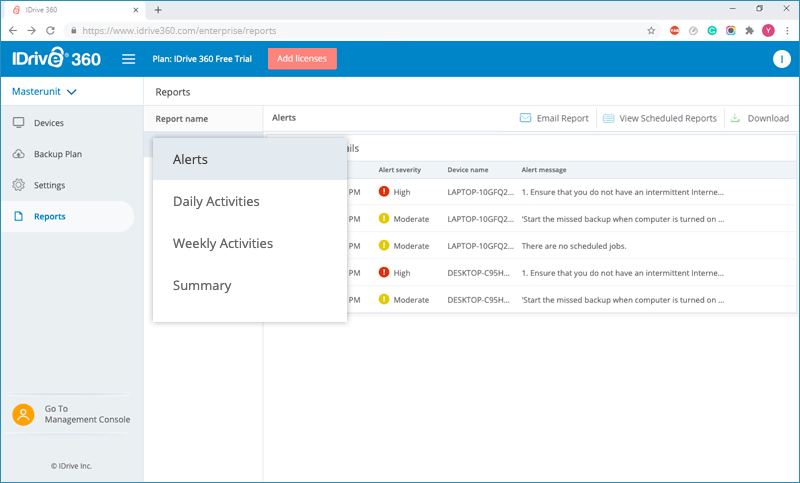The image size is (800, 483).
Task: Click the Grammarly extension icon
Action: 712,31
